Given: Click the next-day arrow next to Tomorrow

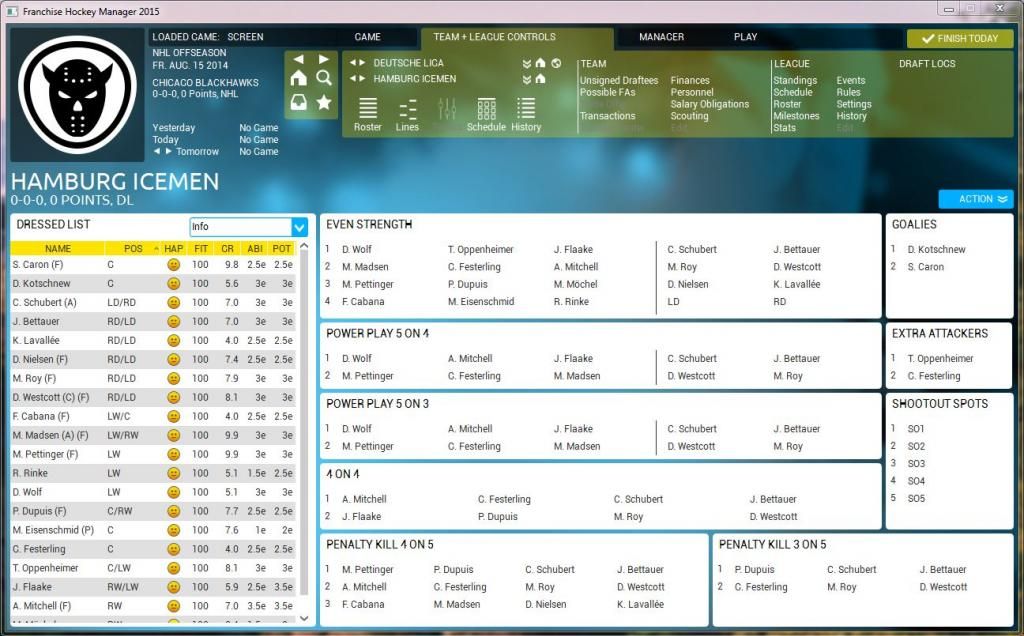Looking at the screenshot, I should pos(168,151).
